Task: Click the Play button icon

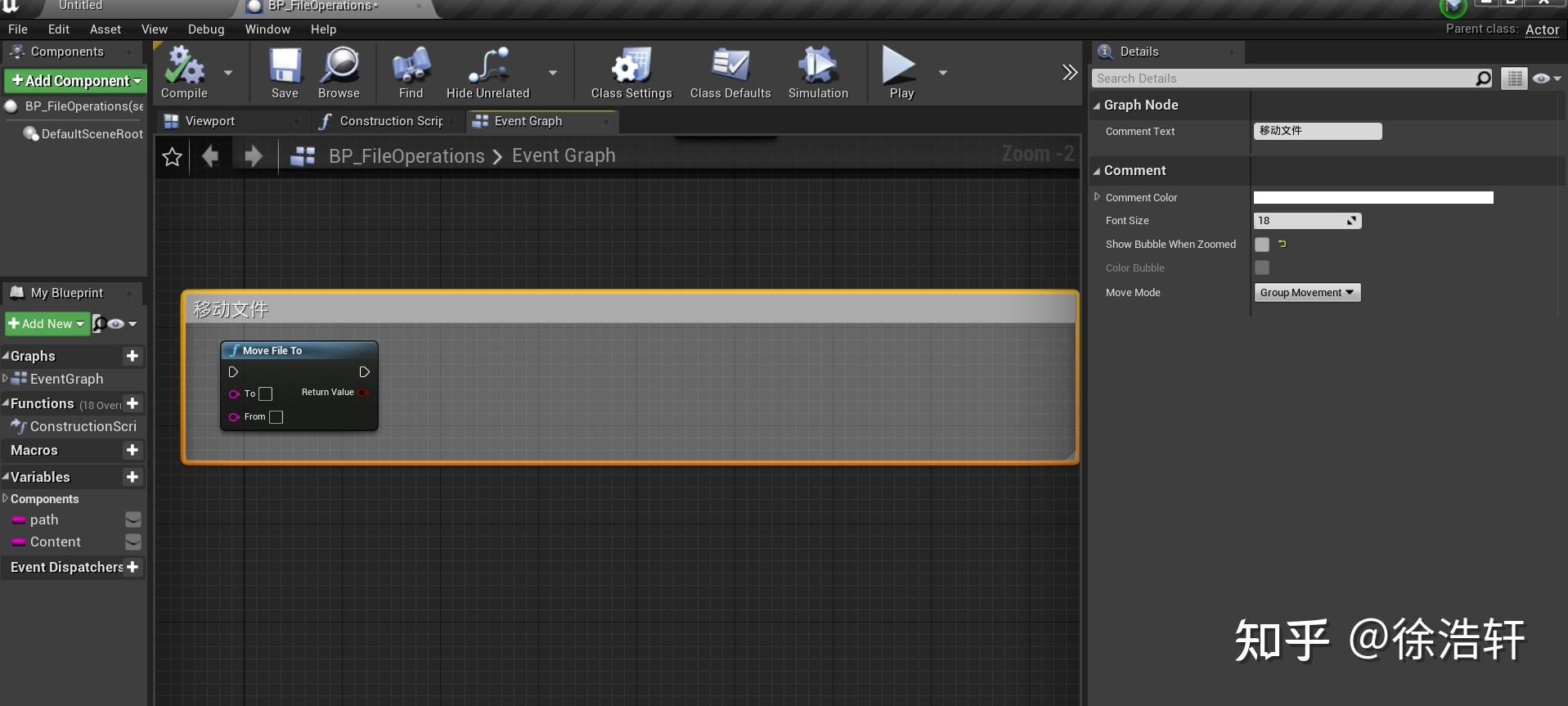Action: coord(899,65)
